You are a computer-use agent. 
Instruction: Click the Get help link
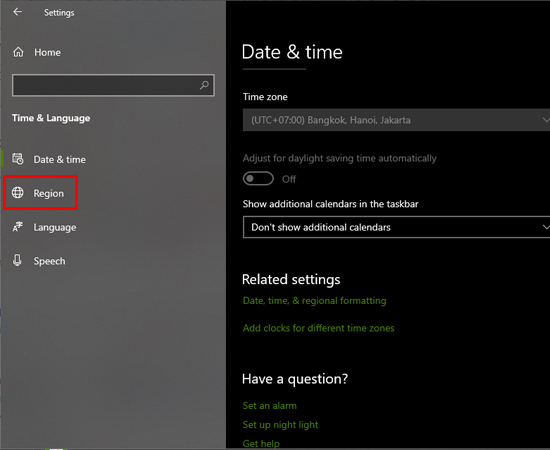[261, 444]
